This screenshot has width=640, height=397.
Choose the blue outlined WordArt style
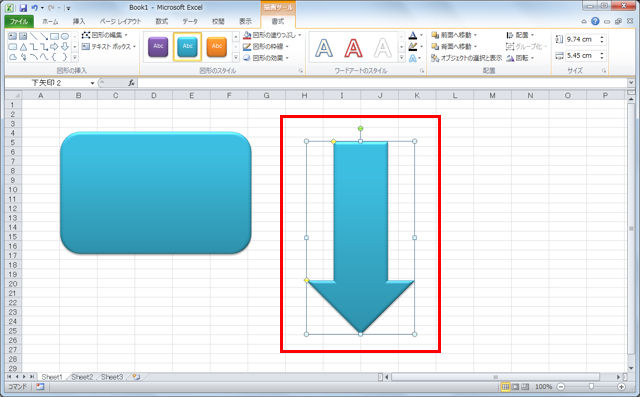point(324,48)
